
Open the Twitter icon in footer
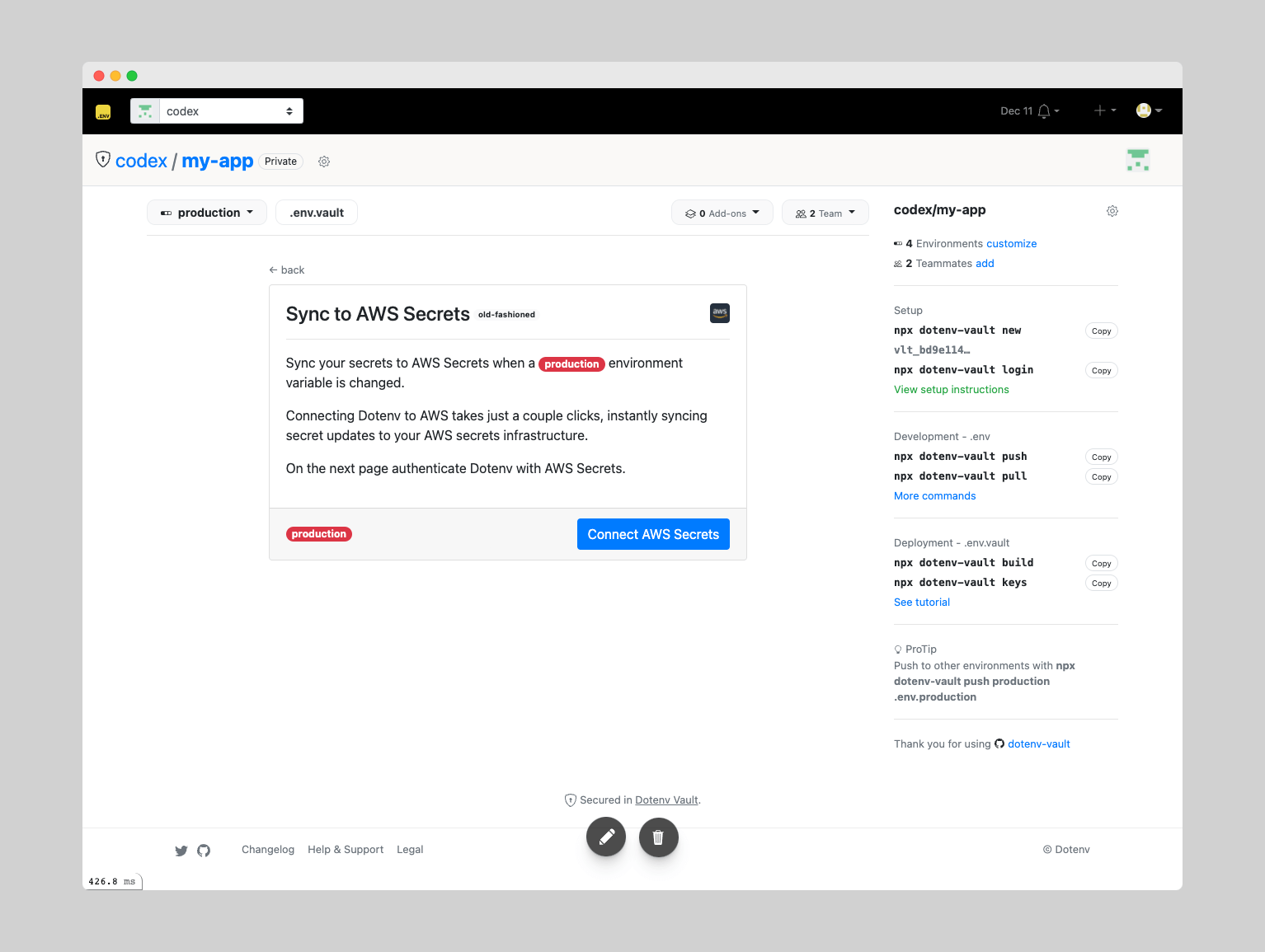181,851
